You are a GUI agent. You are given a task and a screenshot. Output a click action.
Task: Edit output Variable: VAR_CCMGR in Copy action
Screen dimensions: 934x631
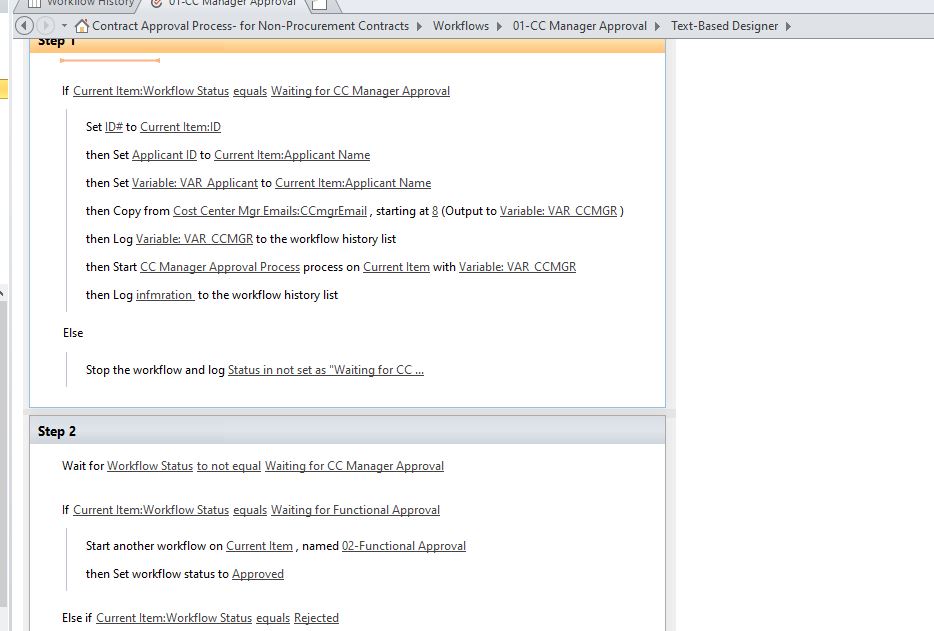[x=559, y=211]
